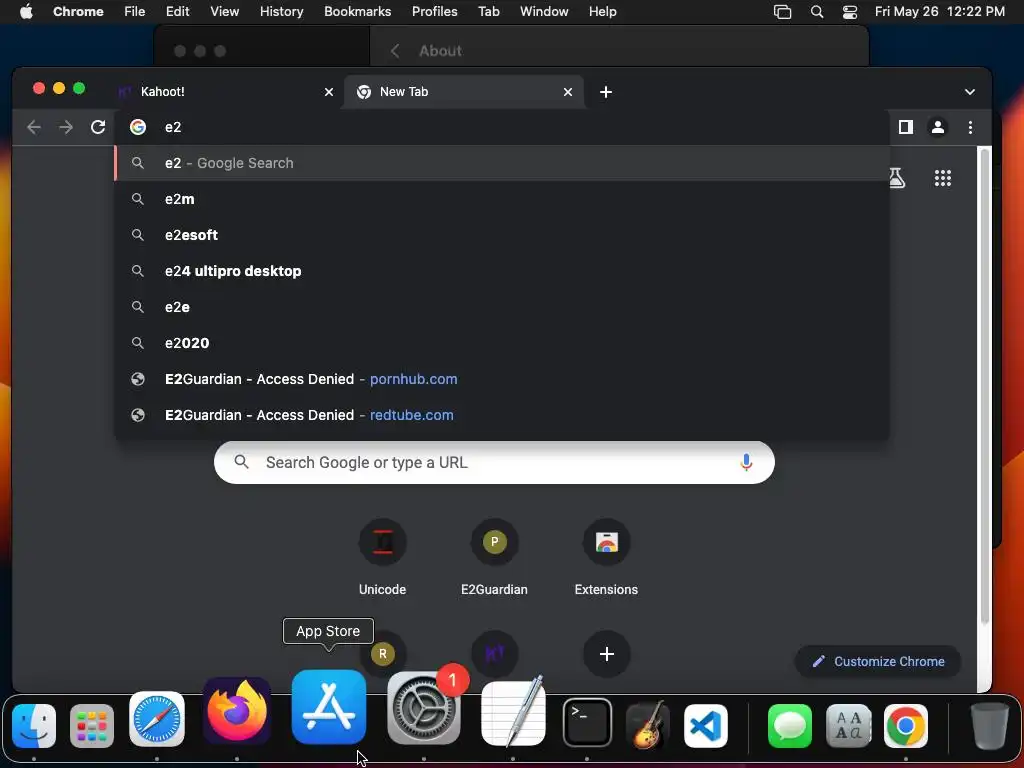
Task: Open the File menu
Action: [x=135, y=12]
